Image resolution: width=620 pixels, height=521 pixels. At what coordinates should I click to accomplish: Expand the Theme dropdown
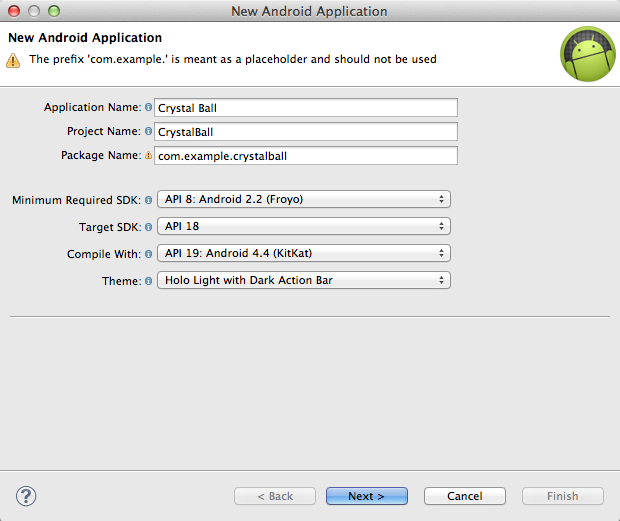[x=304, y=280]
